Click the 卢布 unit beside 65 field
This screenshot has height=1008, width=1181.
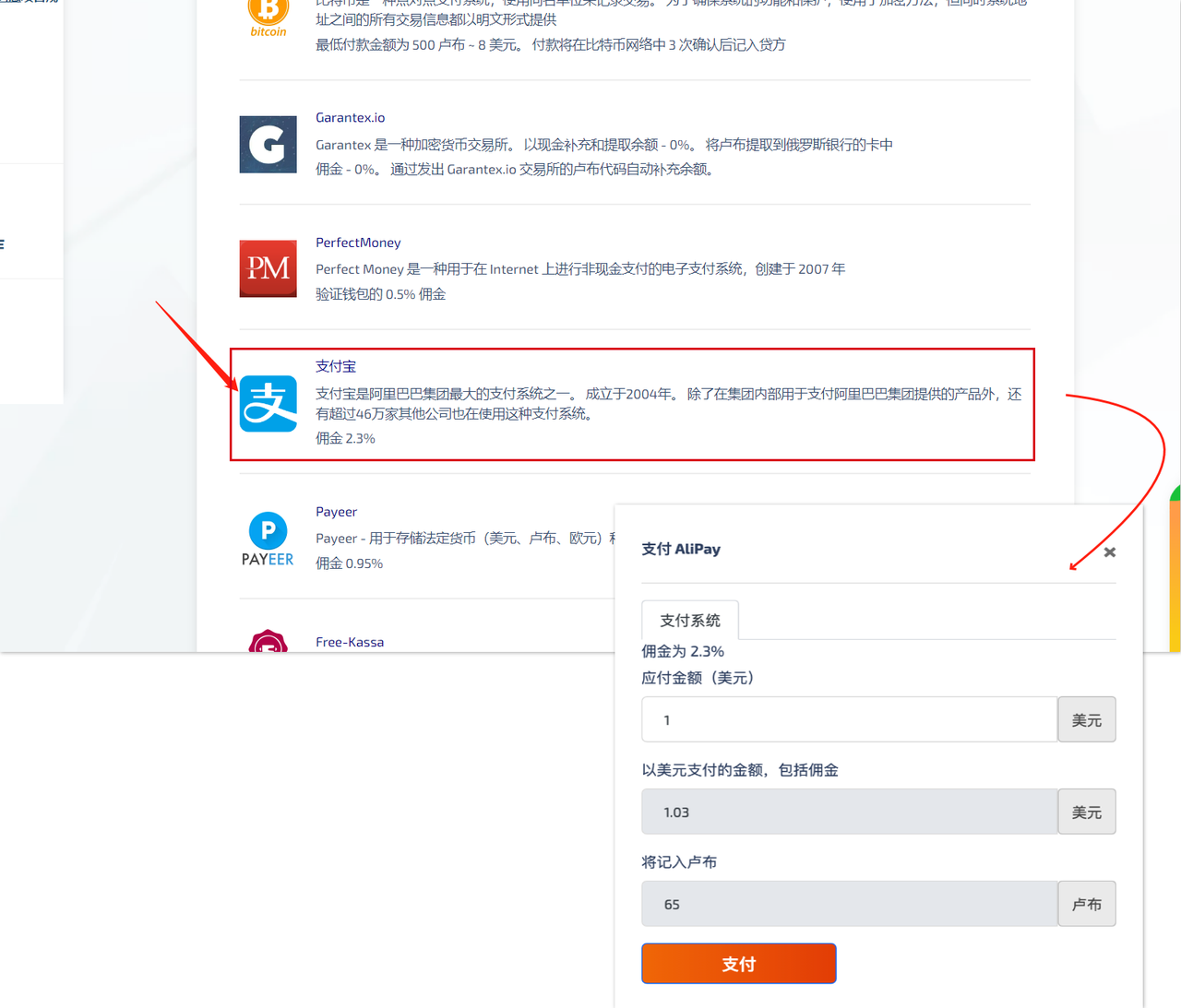(x=1087, y=904)
